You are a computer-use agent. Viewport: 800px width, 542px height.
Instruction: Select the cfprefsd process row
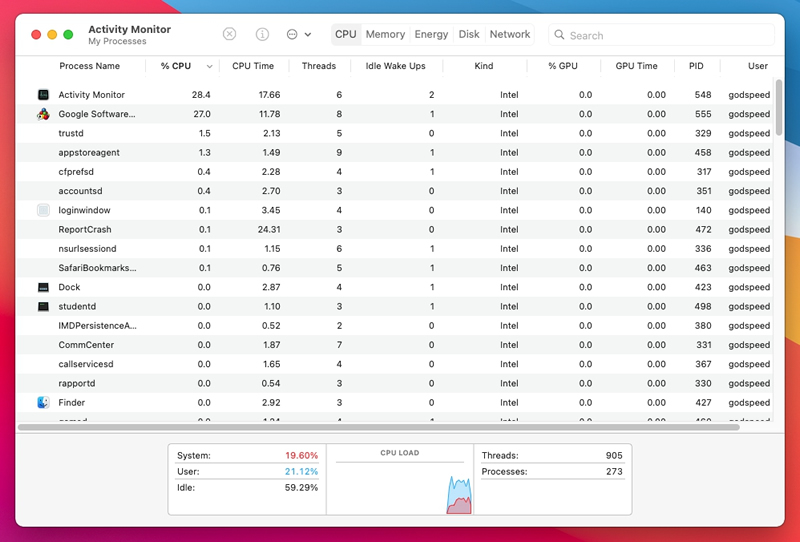[394, 171]
